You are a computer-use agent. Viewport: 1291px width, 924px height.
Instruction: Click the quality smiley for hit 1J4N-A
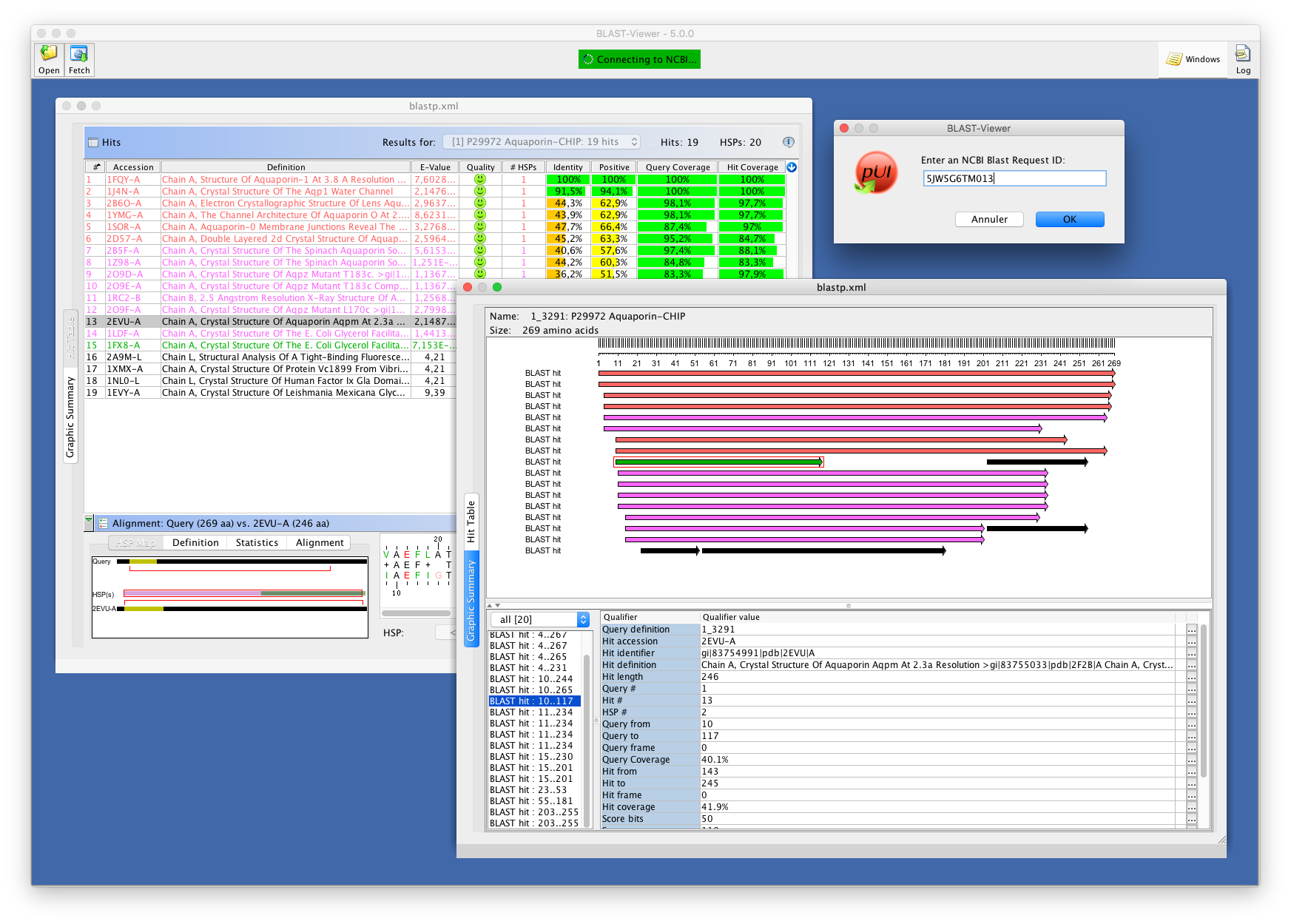point(480,191)
